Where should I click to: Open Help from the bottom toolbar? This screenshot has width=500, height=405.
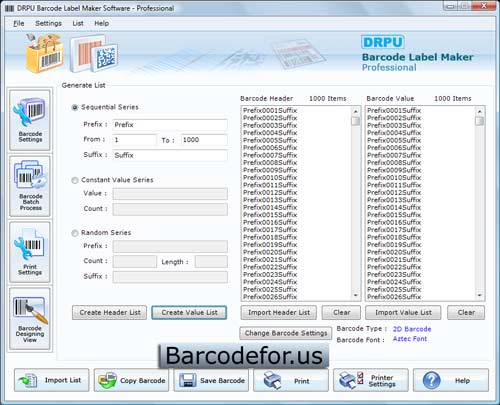tap(451, 380)
